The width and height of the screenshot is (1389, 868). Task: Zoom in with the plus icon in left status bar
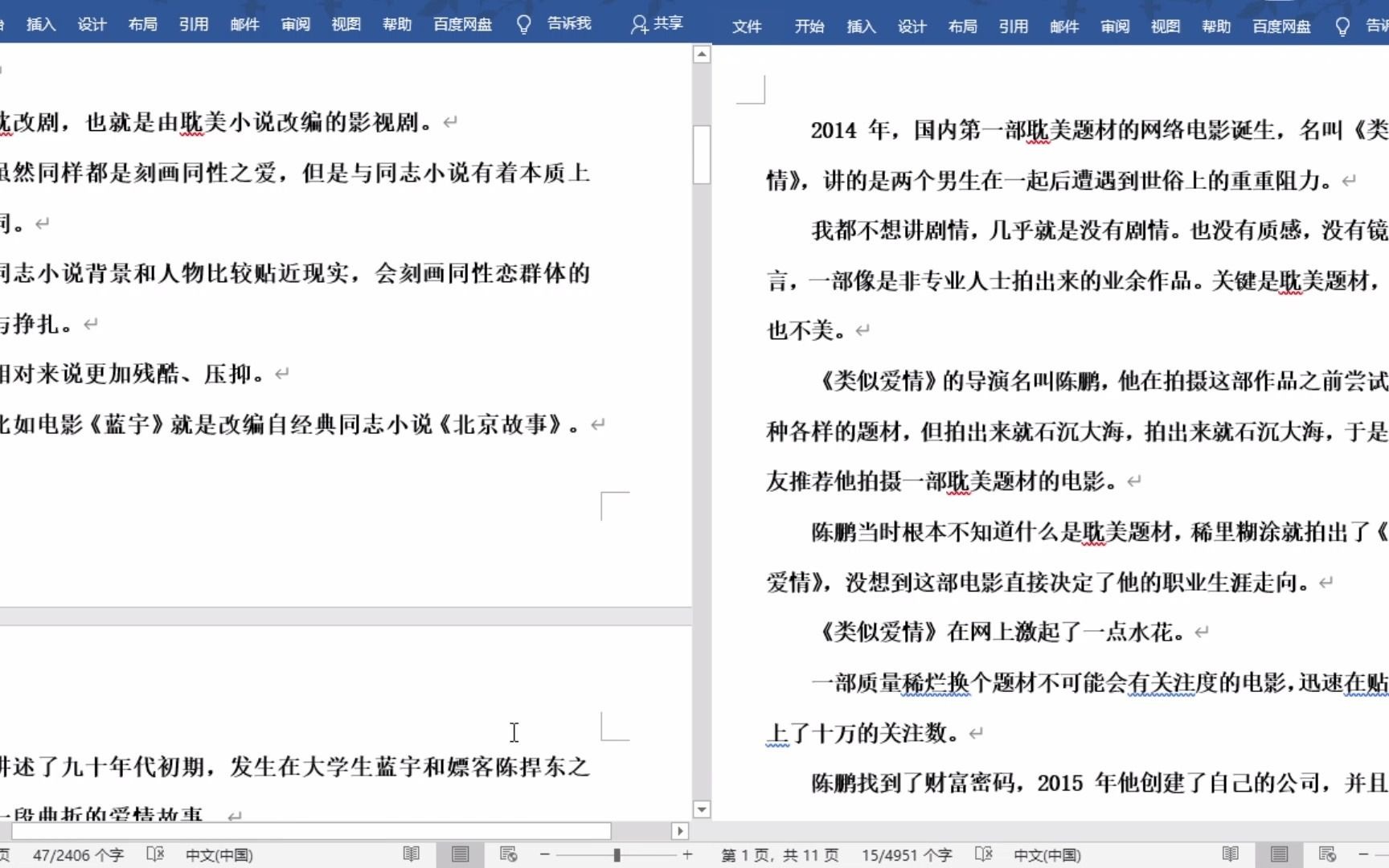coord(687,855)
